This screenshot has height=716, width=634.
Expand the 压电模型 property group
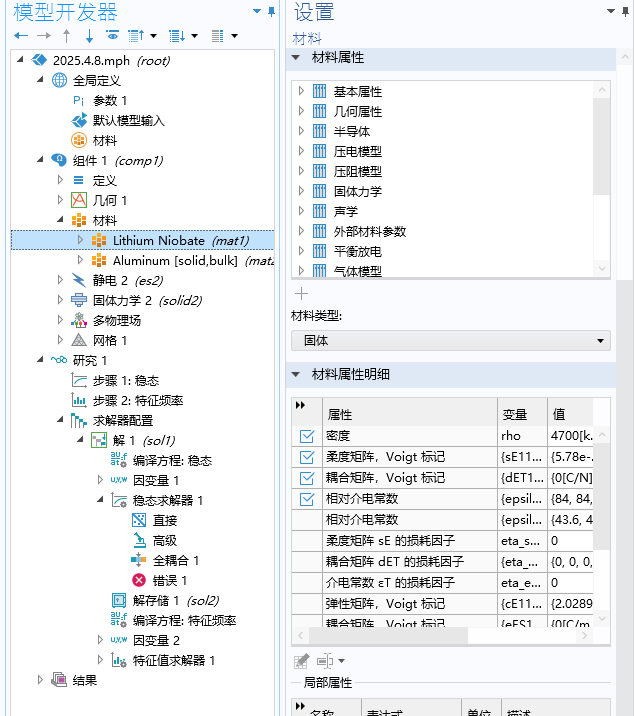point(301,151)
